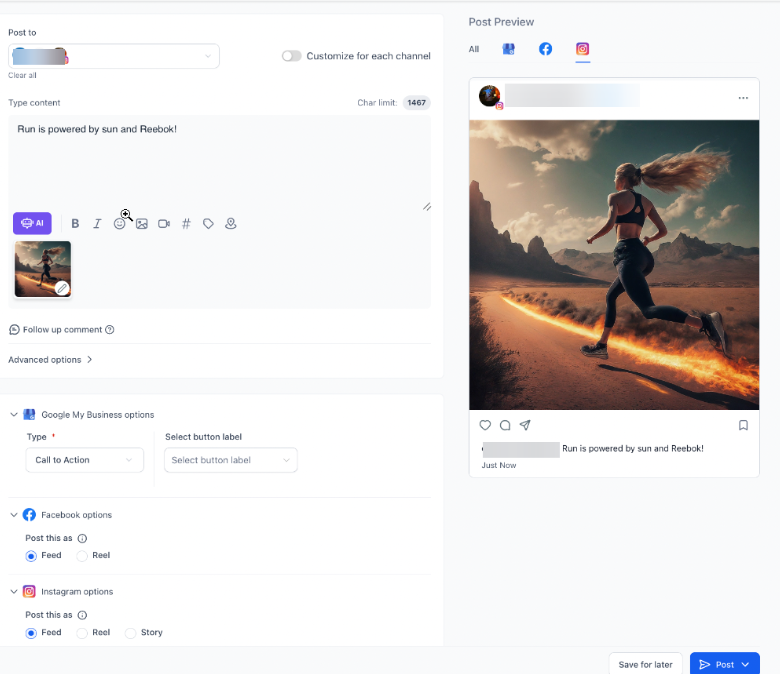
Task: Select Reel under Facebook options
Action: [x=83, y=556]
